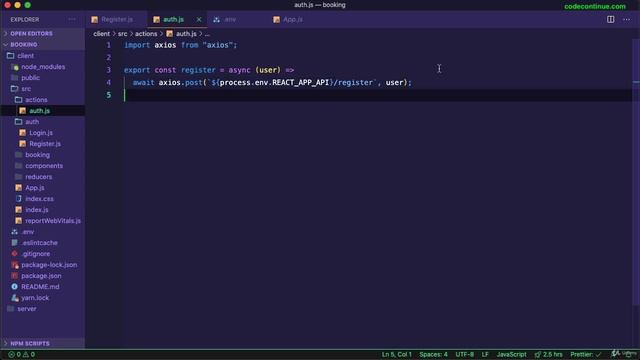Change file encoding UTF-8
The width and height of the screenshot is (640, 360).
click(464, 354)
